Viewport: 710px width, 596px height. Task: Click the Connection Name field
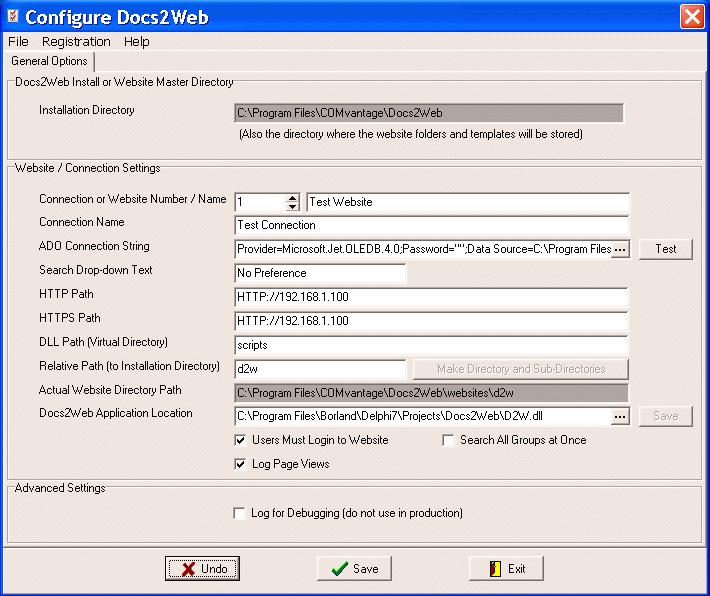(x=432, y=225)
